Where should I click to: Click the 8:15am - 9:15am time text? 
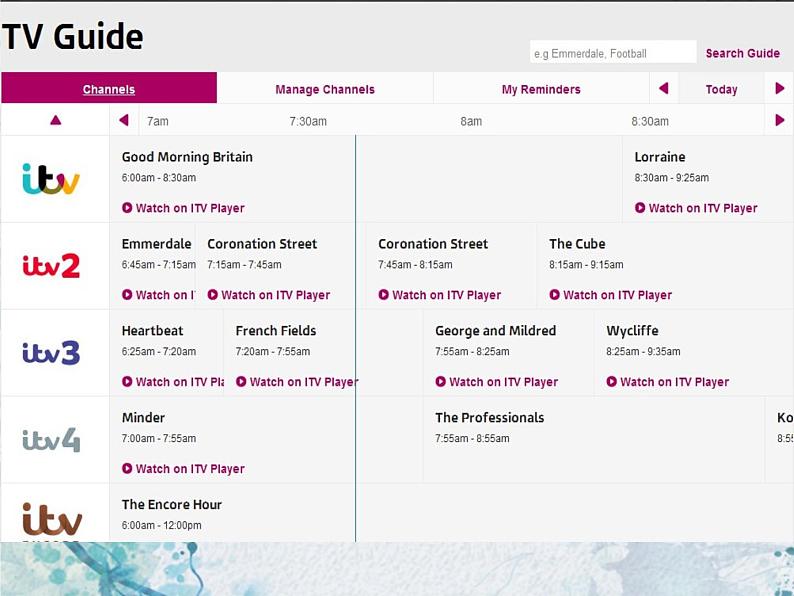(586, 265)
